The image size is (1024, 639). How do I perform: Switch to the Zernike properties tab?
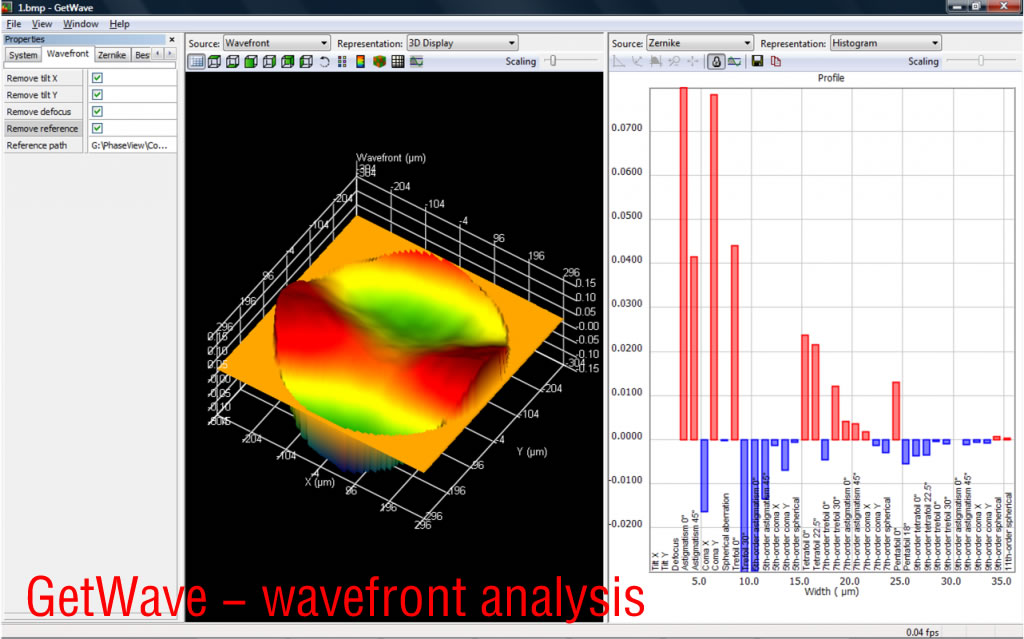click(x=111, y=54)
